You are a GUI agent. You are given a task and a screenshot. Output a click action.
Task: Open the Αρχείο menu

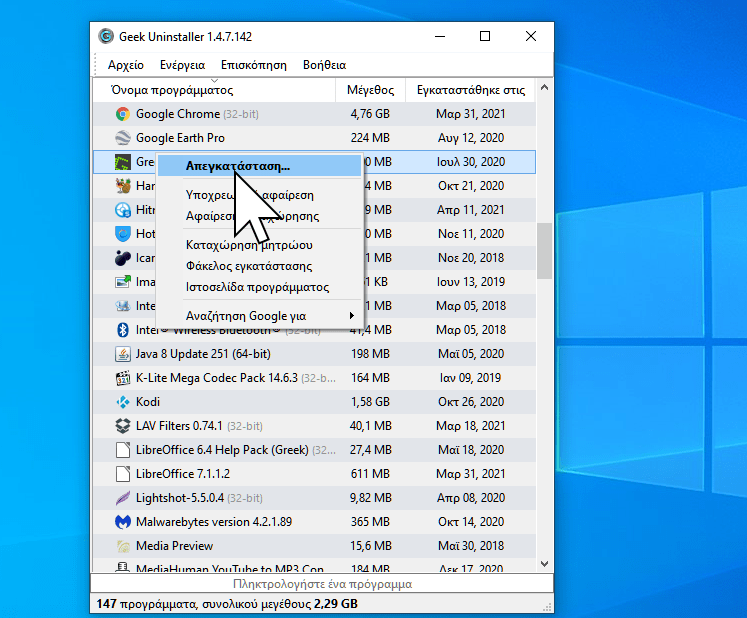coord(126,65)
